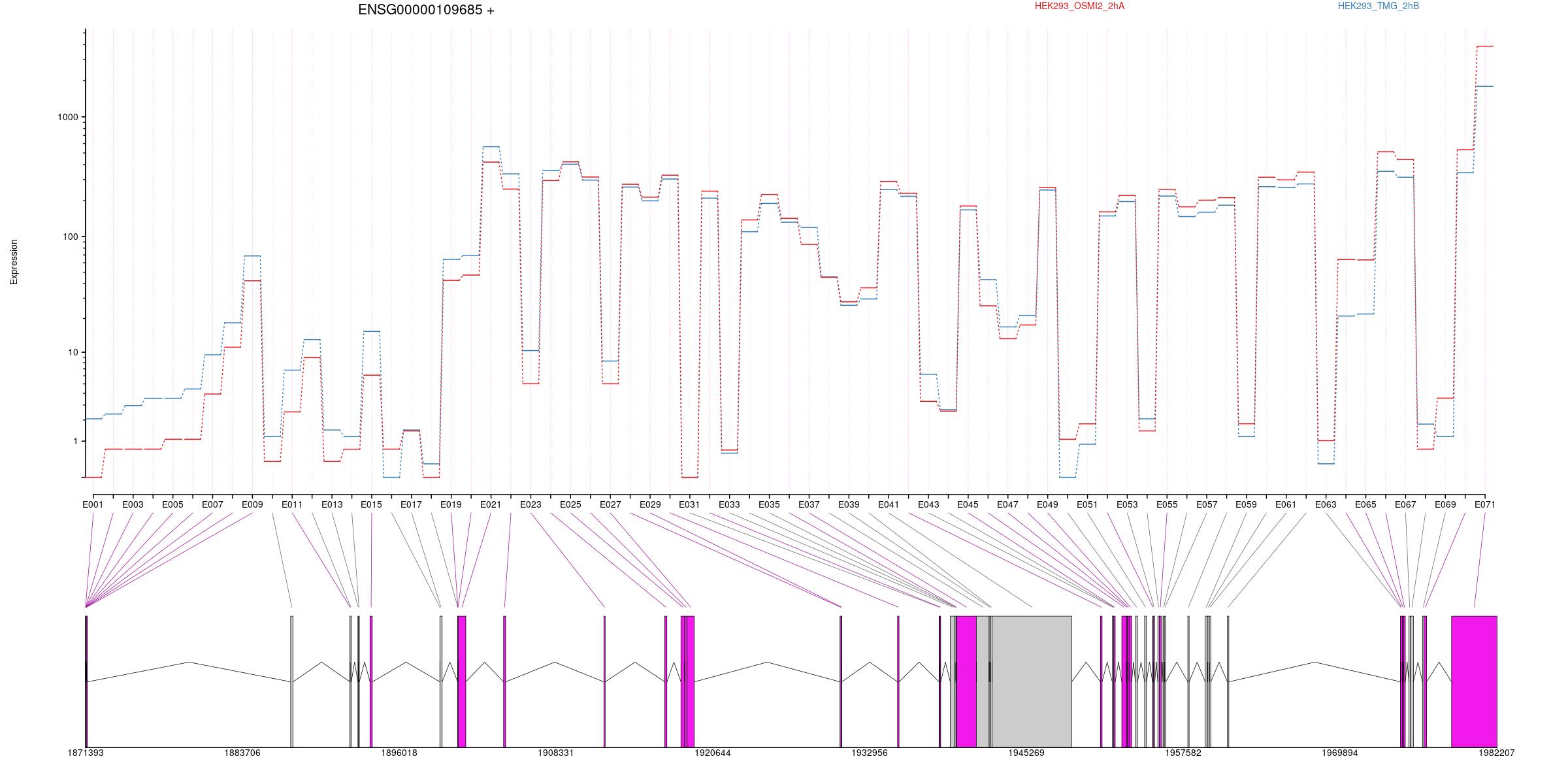Click exon label E039
This screenshot has width=1568, height=784.
(849, 504)
